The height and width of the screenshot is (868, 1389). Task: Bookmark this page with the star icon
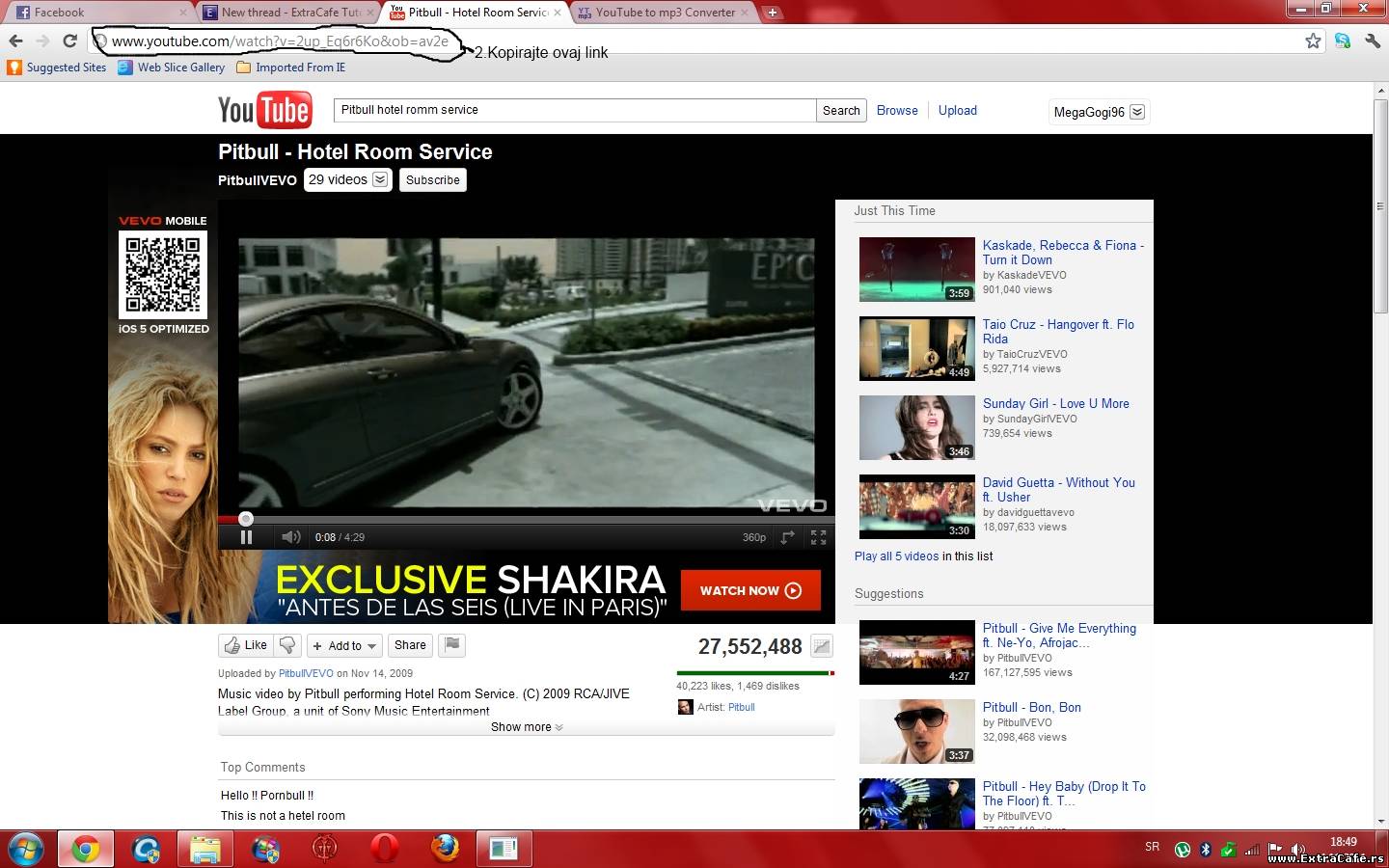click(1313, 41)
